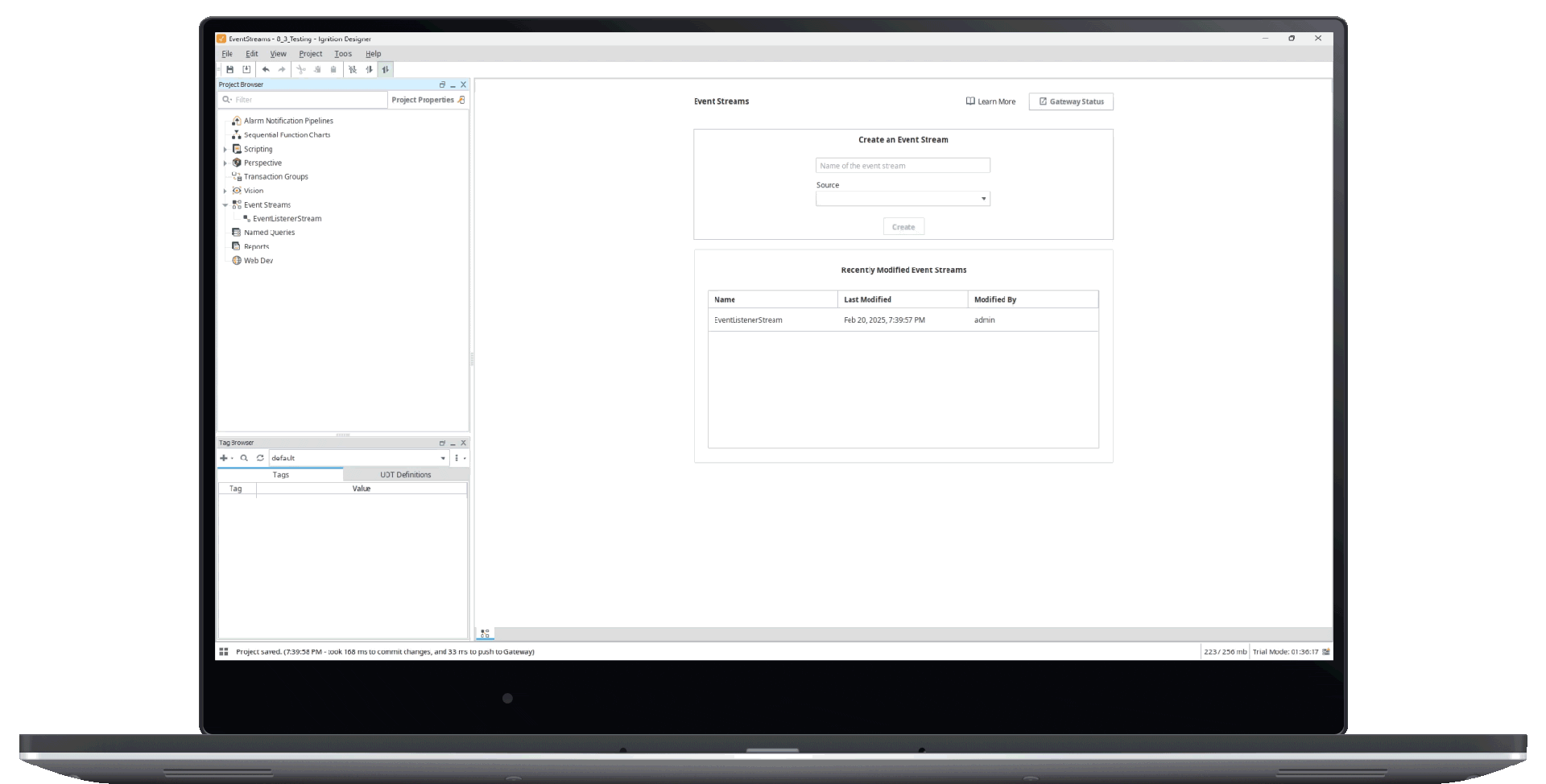Switch comm mode to communication off
This screenshot has width=1546, height=784.
[x=352, y=70]
